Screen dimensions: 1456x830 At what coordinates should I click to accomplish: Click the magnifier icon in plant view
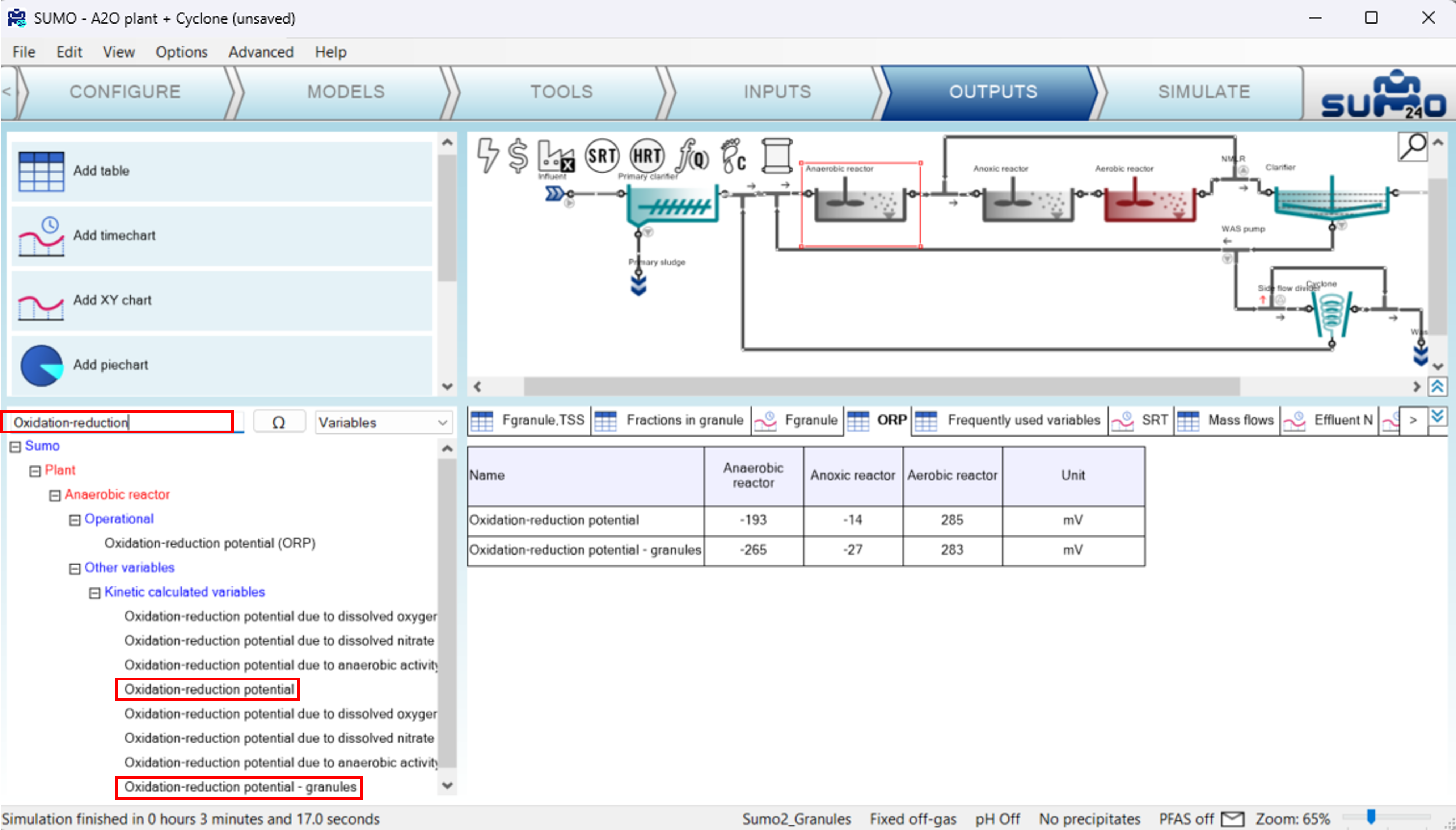(1413, 147)
